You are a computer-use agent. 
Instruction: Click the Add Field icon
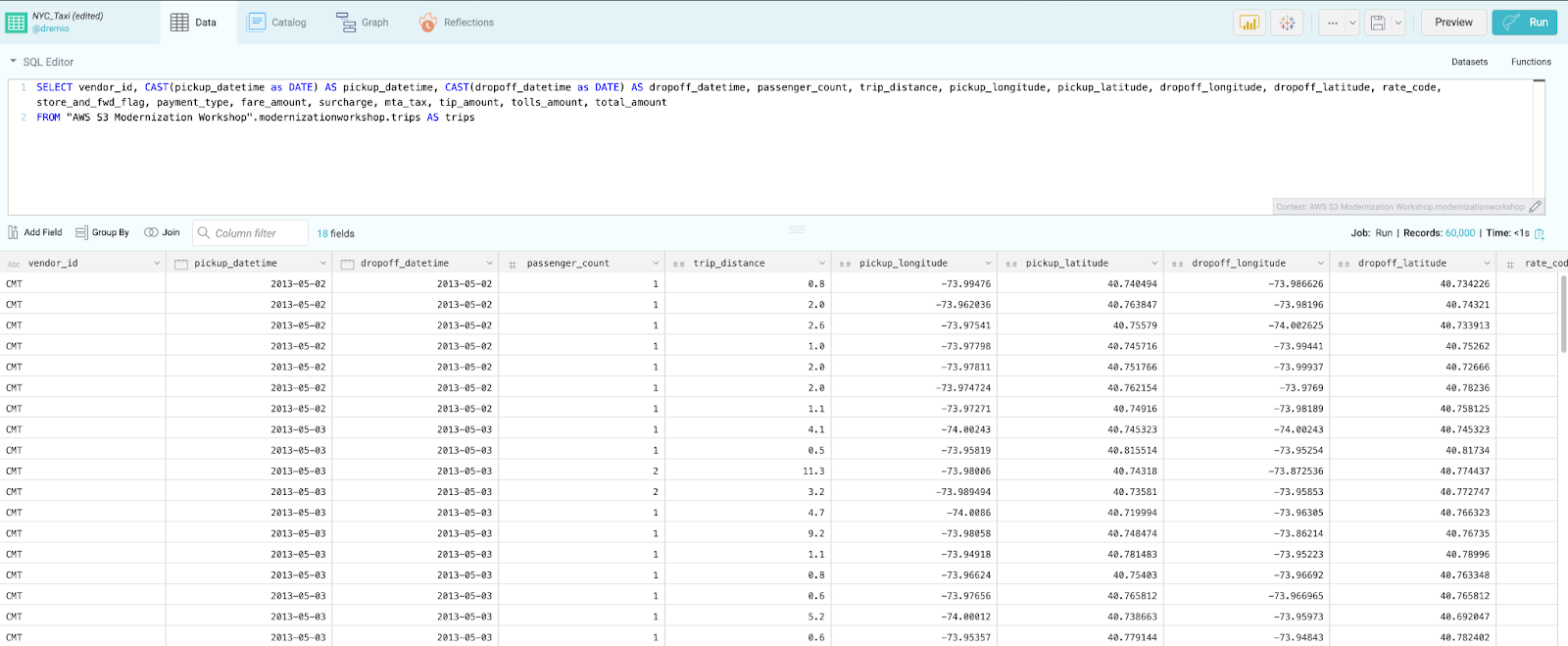[13, 232]
